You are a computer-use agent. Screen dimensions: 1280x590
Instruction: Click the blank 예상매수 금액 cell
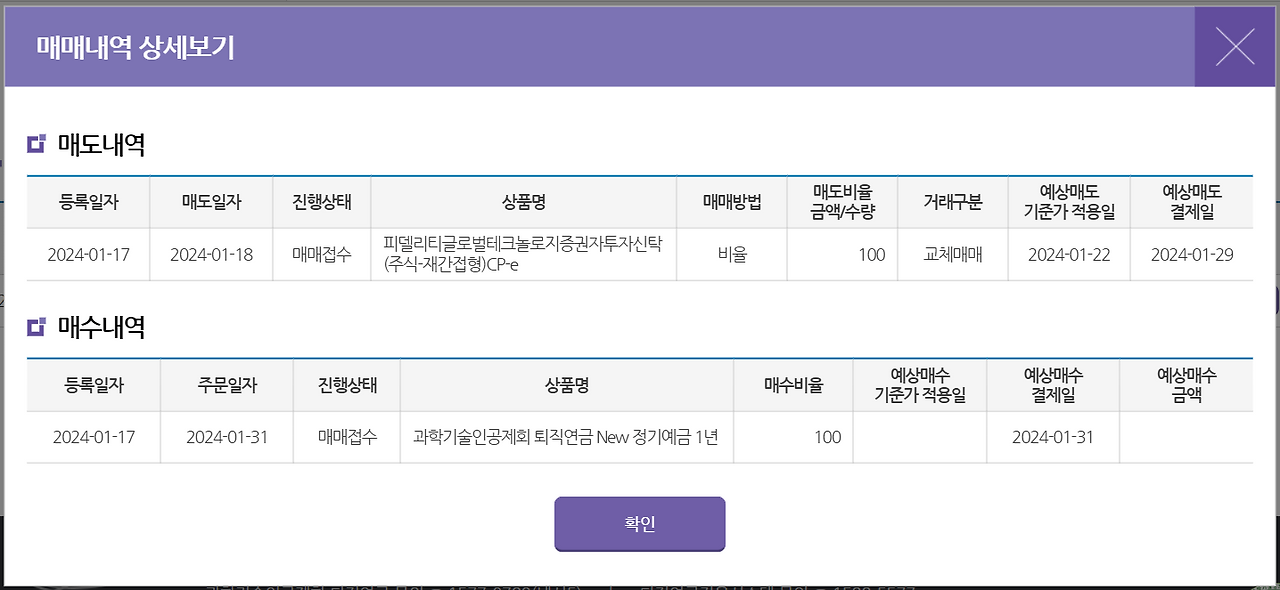tap(1186, 437)
